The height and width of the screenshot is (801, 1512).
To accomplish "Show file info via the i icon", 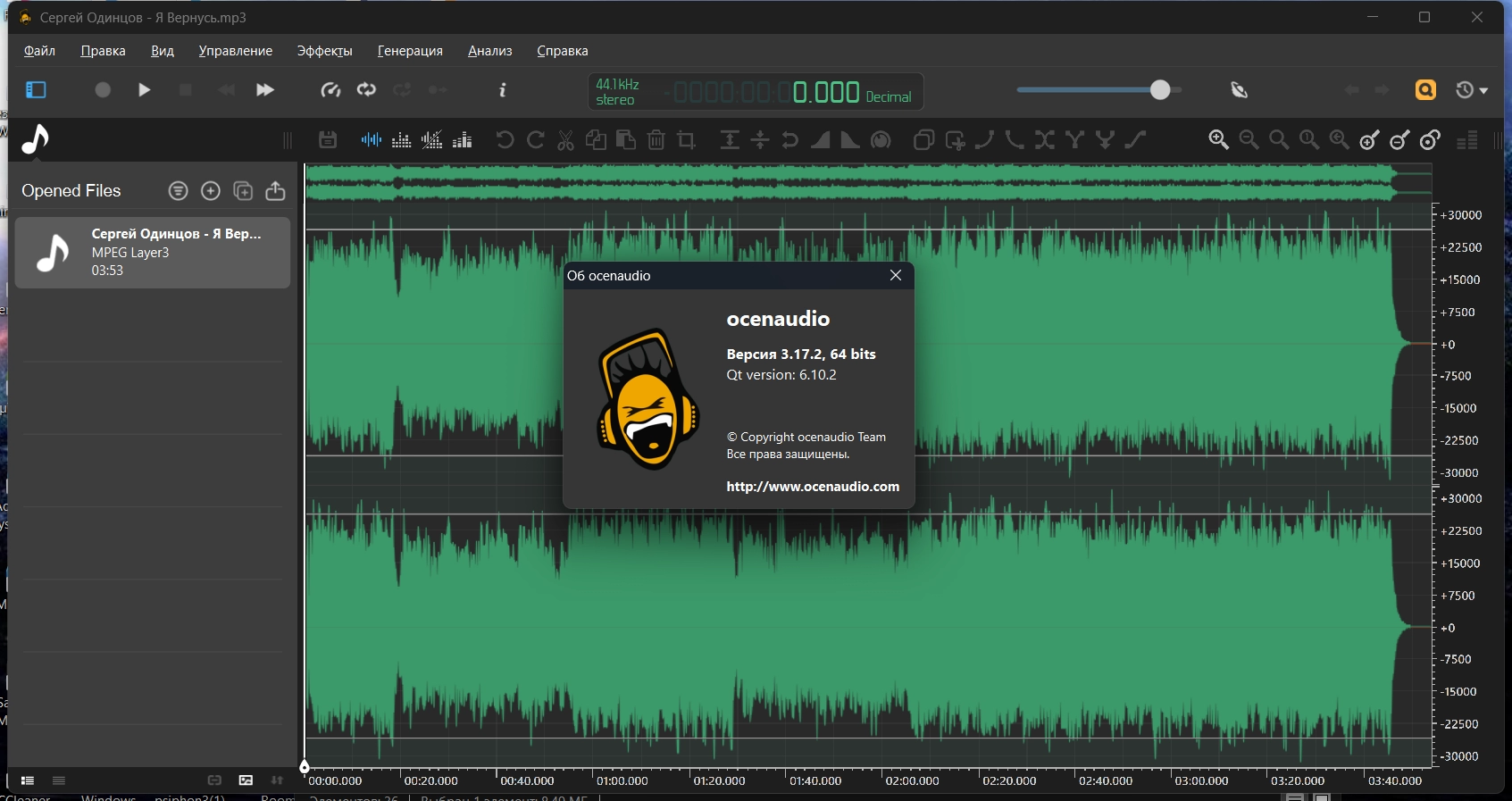I will click(x=503, y=90).
